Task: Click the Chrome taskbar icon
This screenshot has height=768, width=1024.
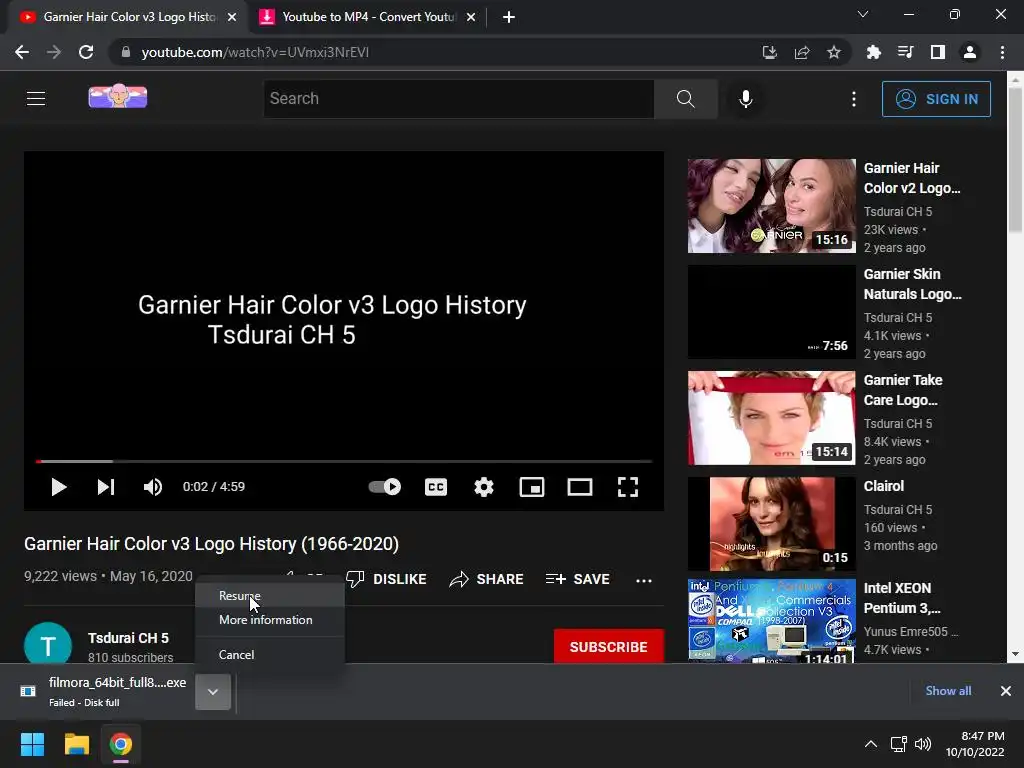Action: 121,744
